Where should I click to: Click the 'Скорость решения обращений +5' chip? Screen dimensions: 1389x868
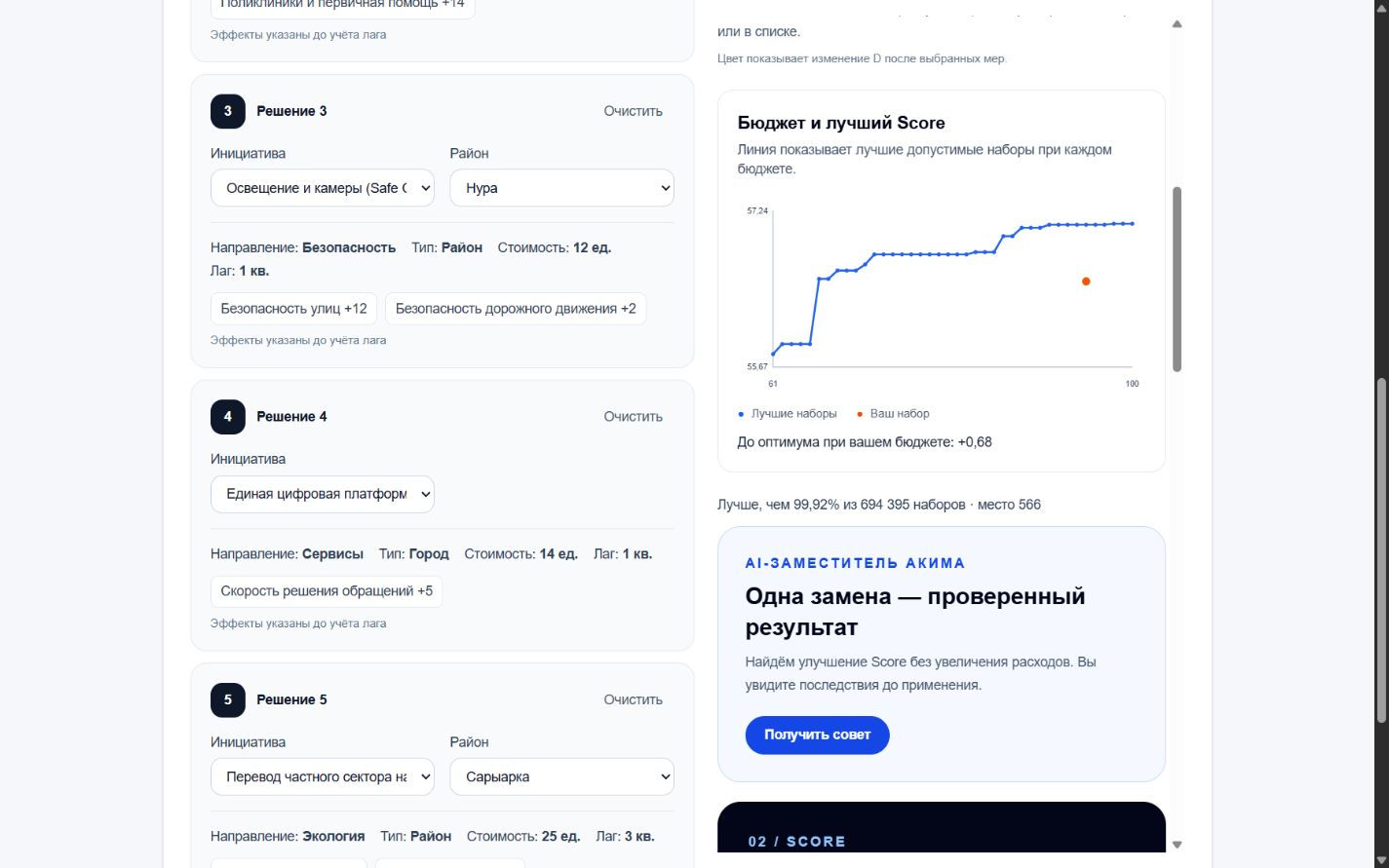tap(327, 591)
